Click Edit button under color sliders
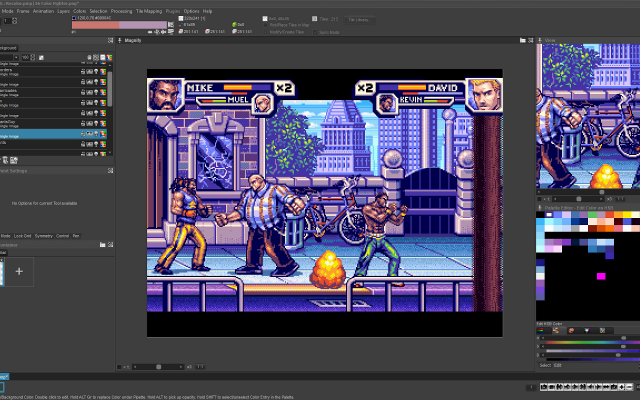640x400 pixels. point(557,365)
